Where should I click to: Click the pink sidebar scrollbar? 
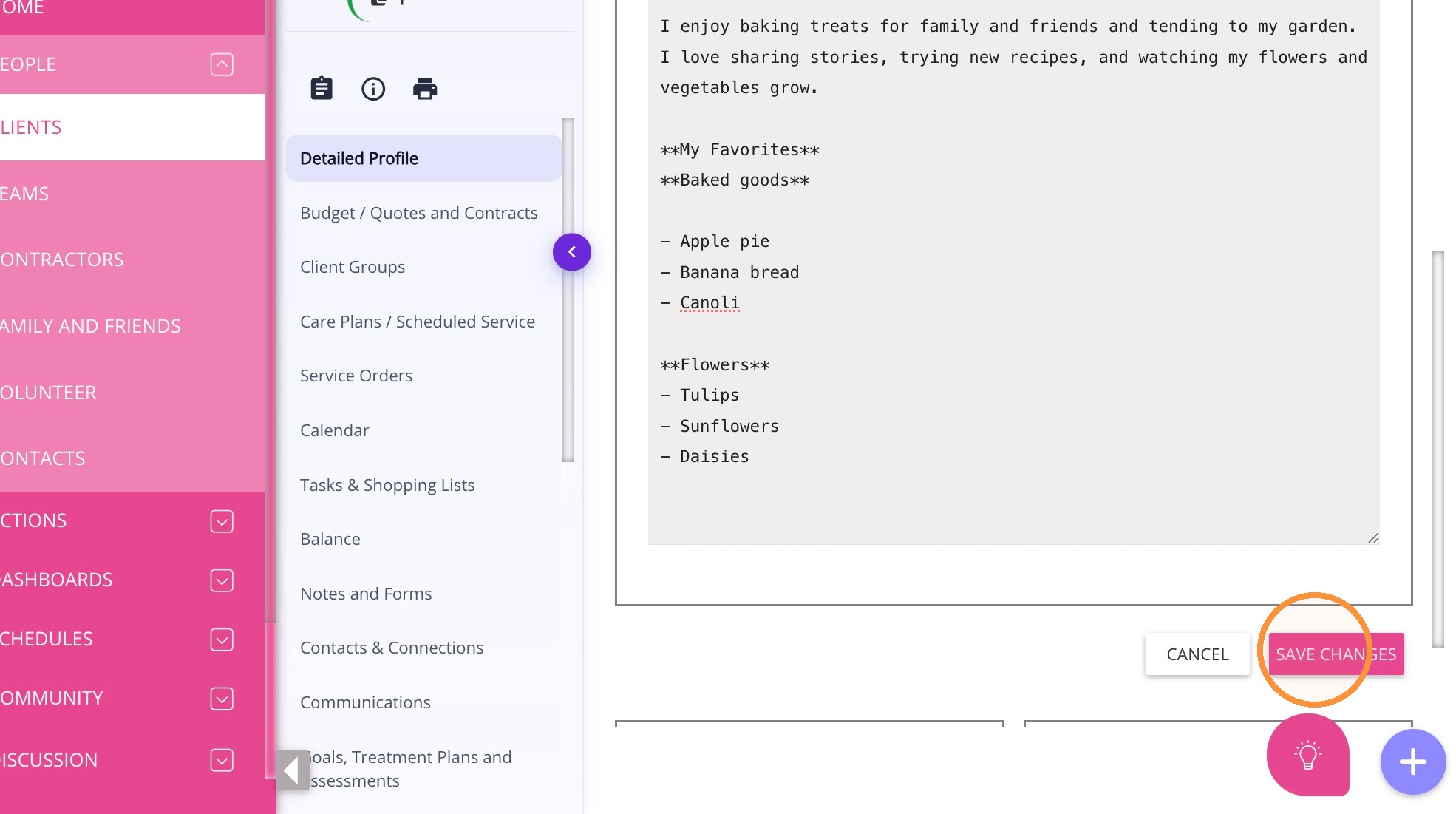coord(271,311)
